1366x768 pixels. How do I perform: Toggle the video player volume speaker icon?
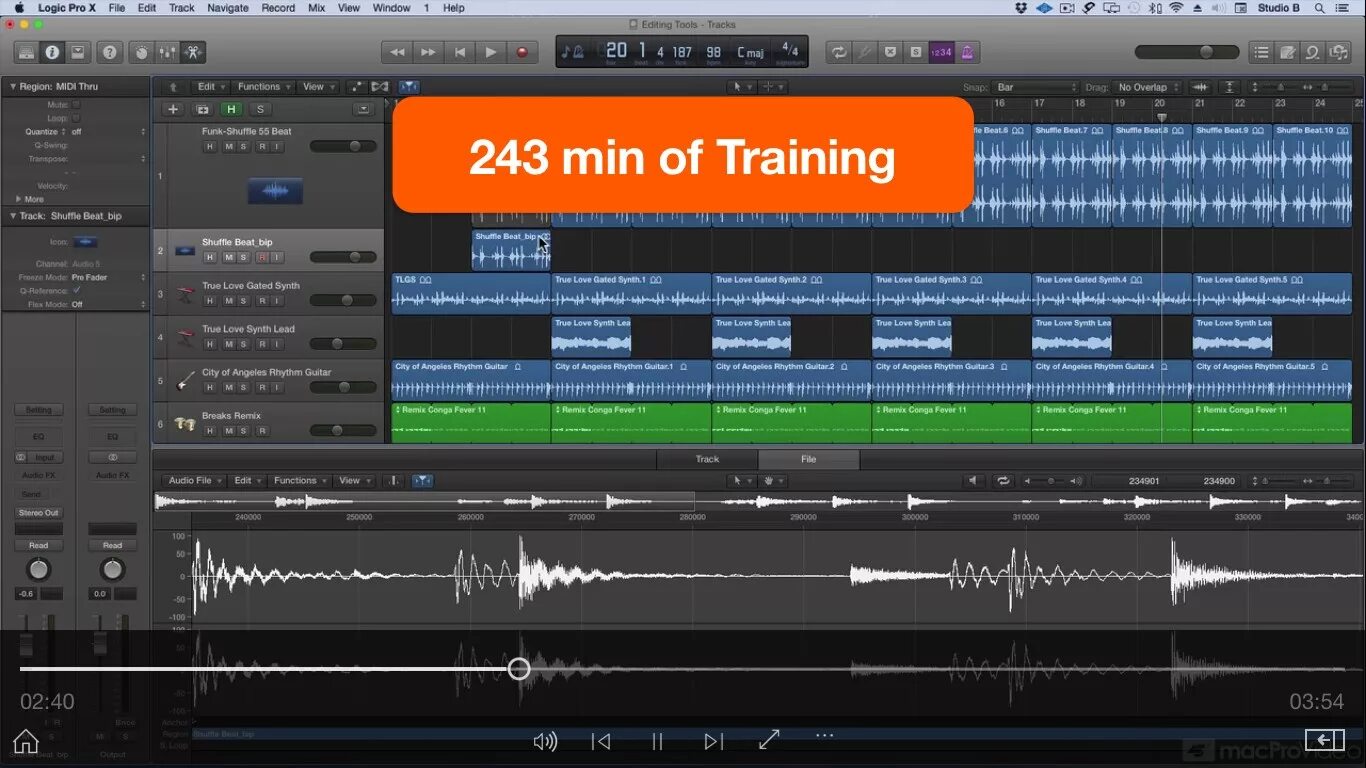(x=545, y=741)
